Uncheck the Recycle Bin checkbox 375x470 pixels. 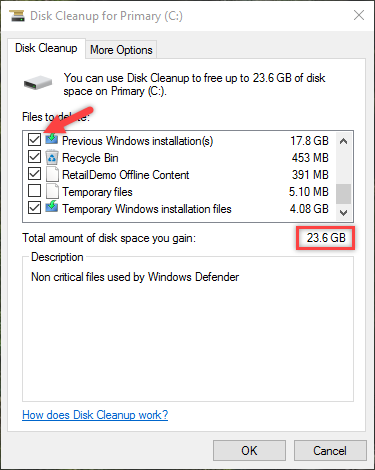tap(34, 157)
